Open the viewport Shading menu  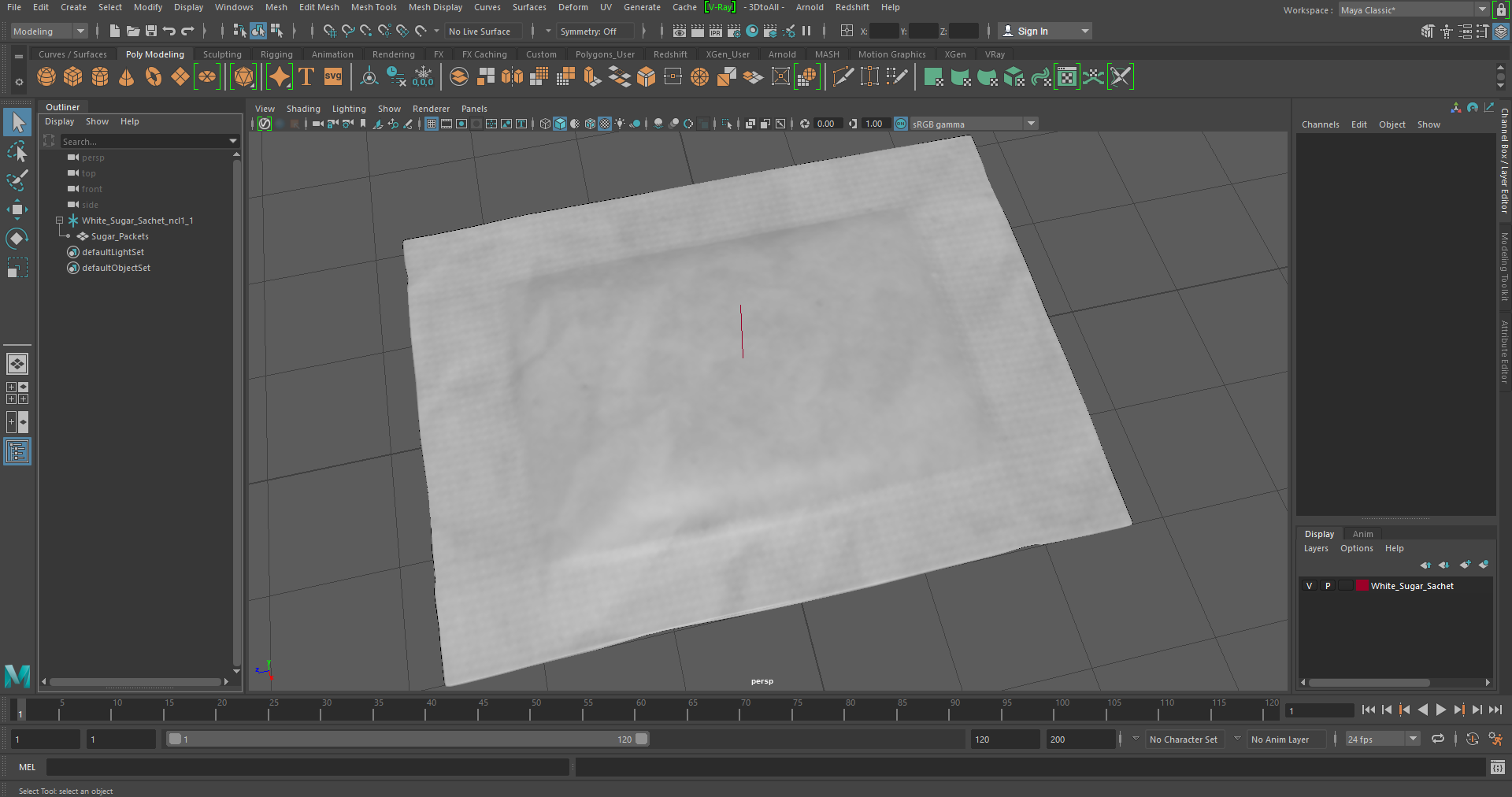click(303, 109)
